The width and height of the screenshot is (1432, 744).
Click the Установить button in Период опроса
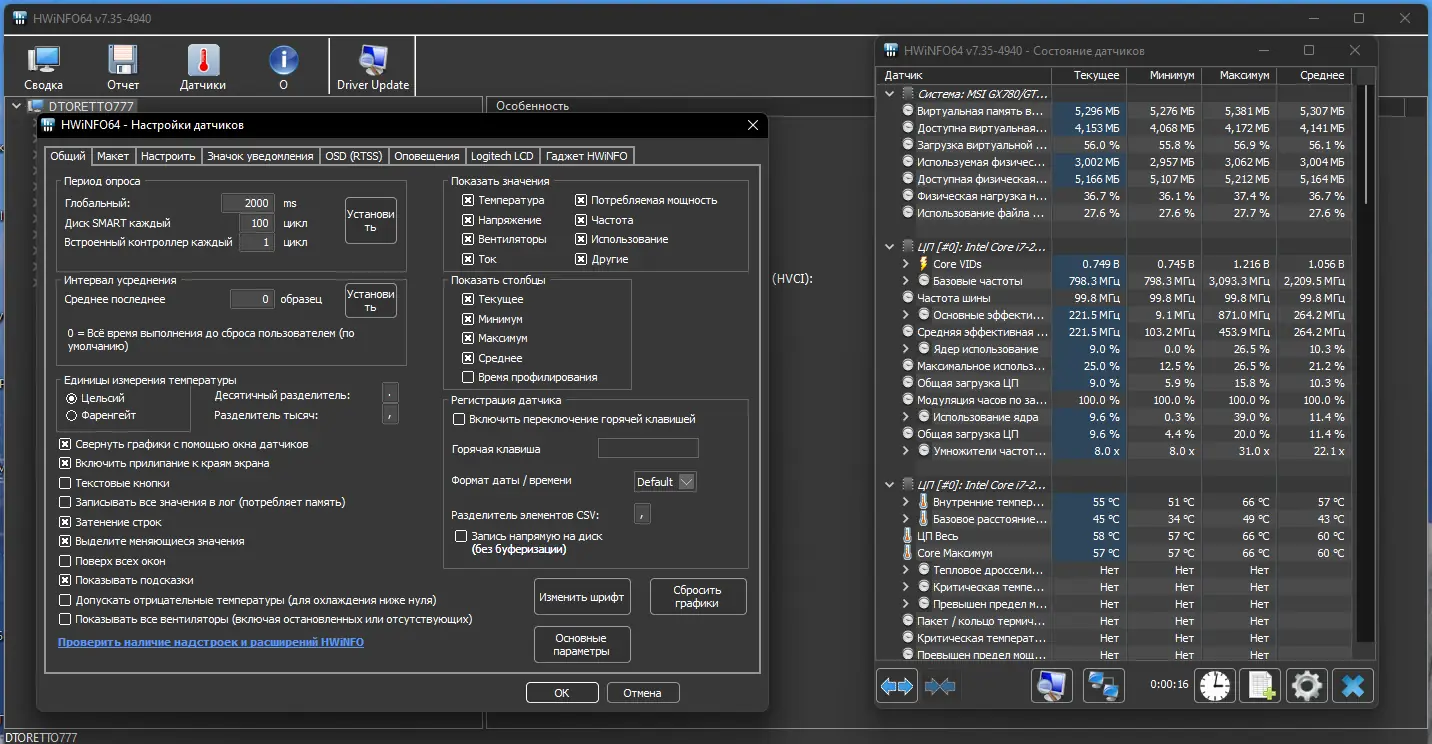[x=371, y=221]
